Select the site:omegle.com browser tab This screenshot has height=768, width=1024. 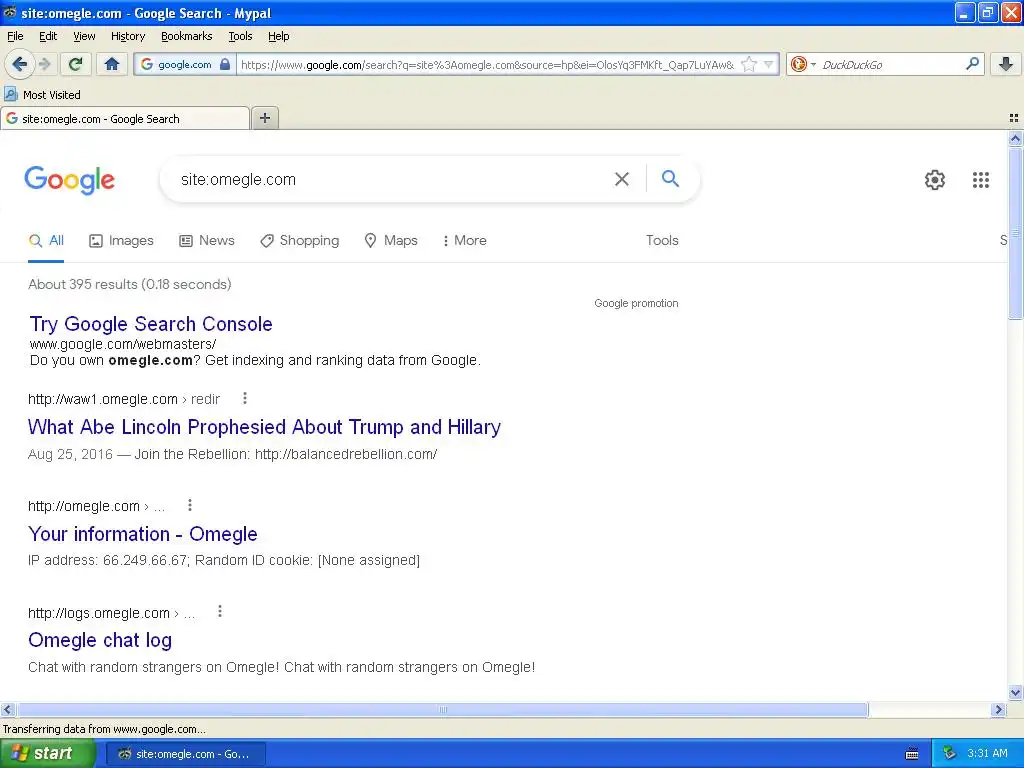pyautogui.click(x=125, y=118)
